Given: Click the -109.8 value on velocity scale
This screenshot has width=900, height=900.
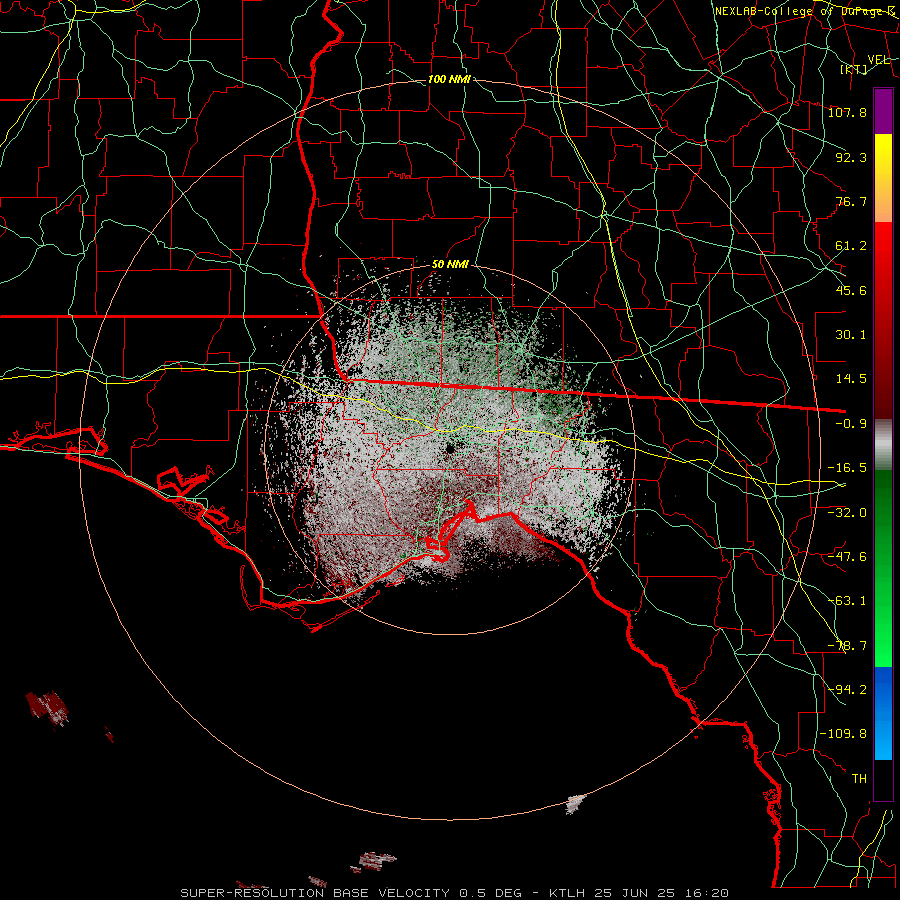Looking at the screenshot, I should pos(843,734).
